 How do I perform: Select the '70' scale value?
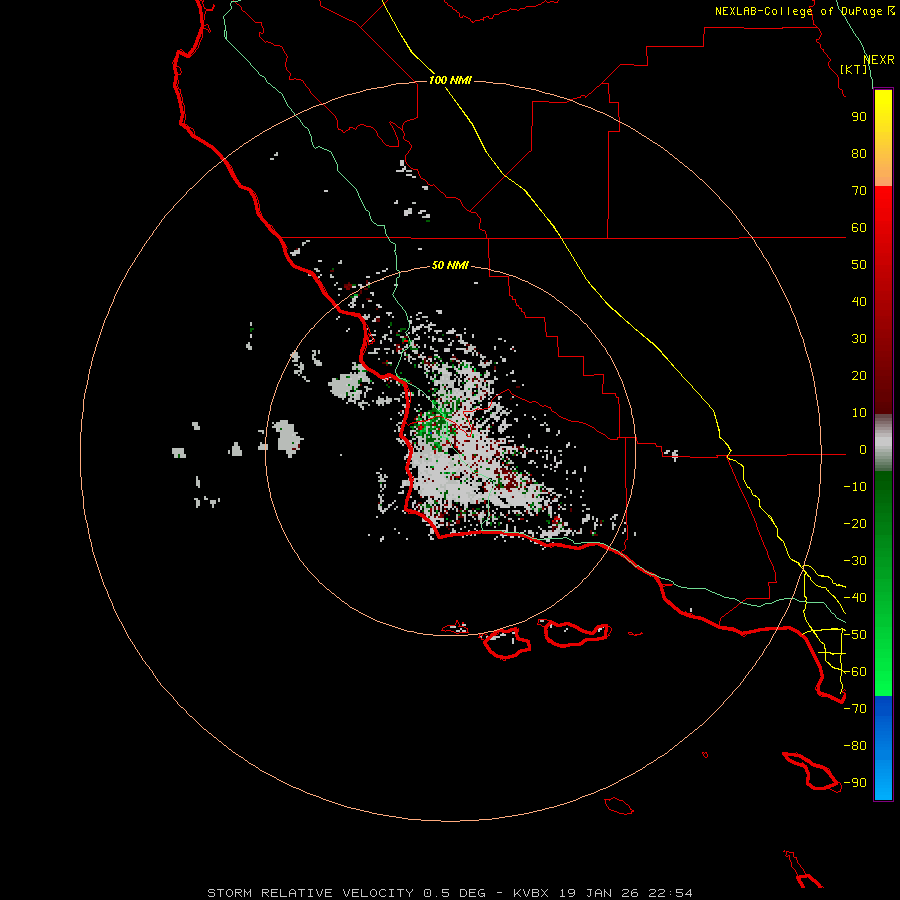859,191
